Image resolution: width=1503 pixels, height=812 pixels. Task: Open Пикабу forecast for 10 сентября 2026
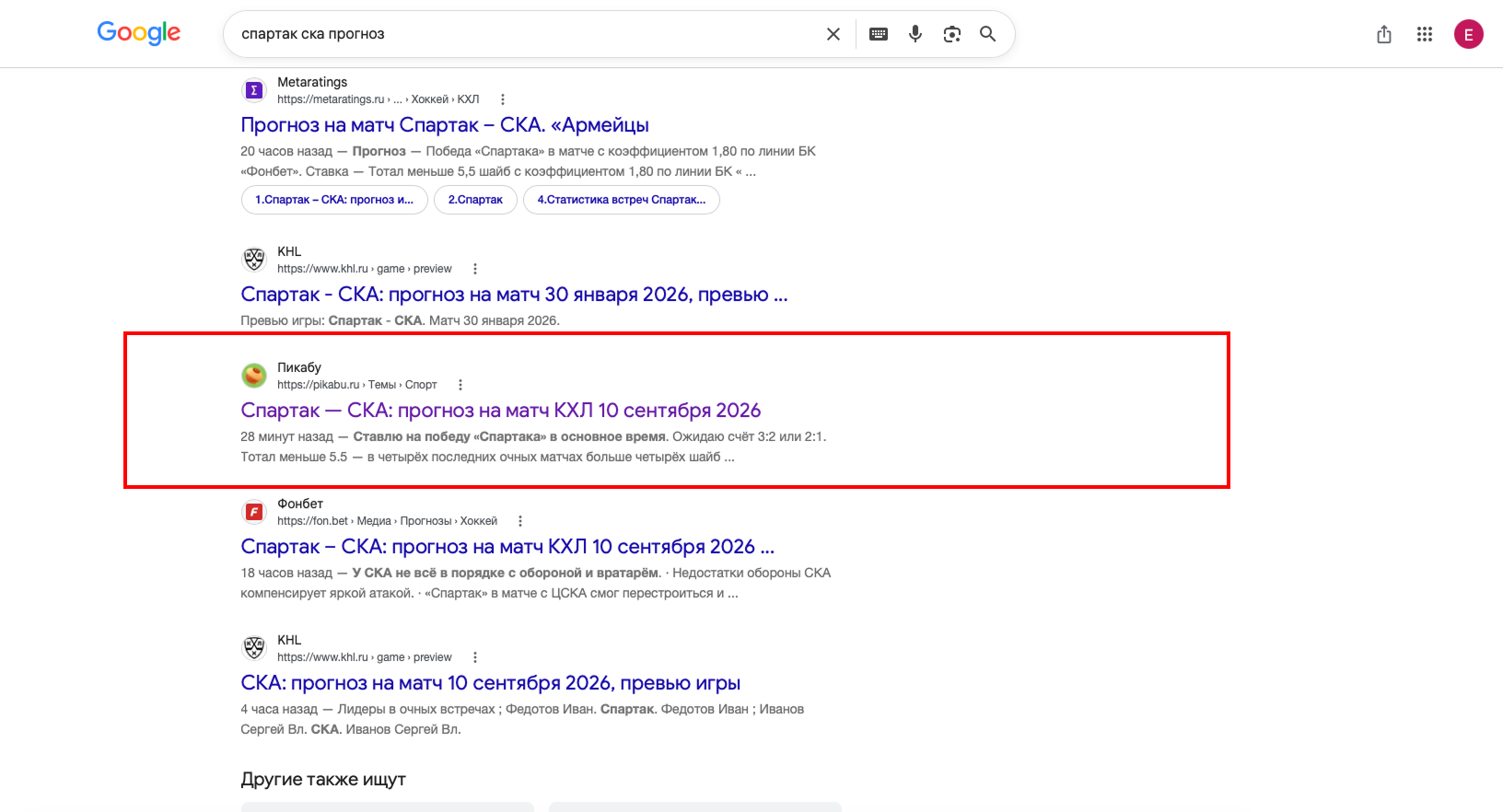tap(501, 411)
